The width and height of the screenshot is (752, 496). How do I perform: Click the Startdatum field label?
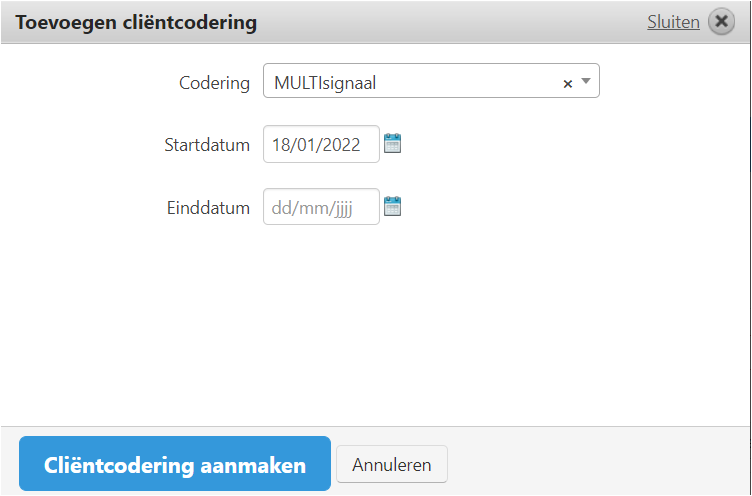tap(207, 145)
